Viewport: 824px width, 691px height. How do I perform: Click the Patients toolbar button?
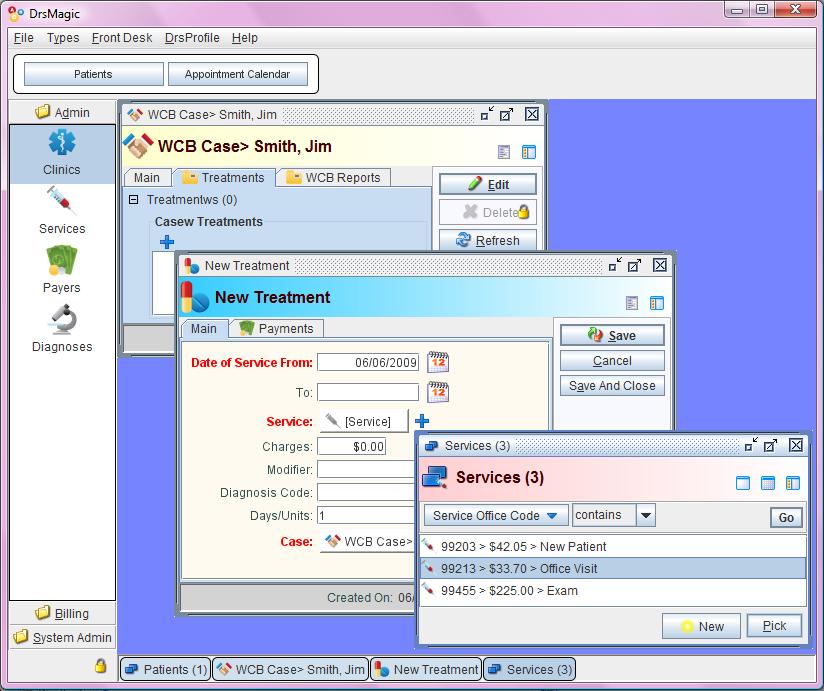[x=94, y=74]
